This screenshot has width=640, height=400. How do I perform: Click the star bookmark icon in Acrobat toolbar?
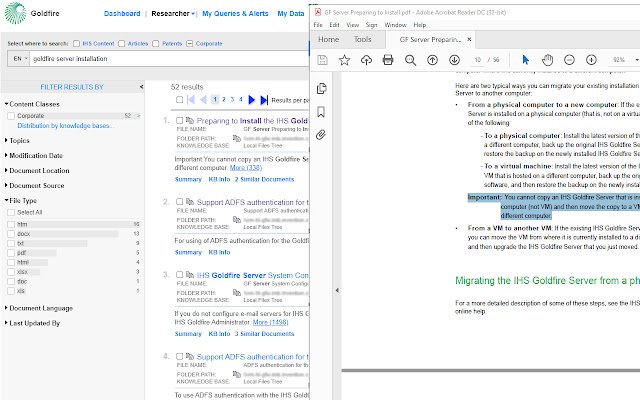point(344,60)
